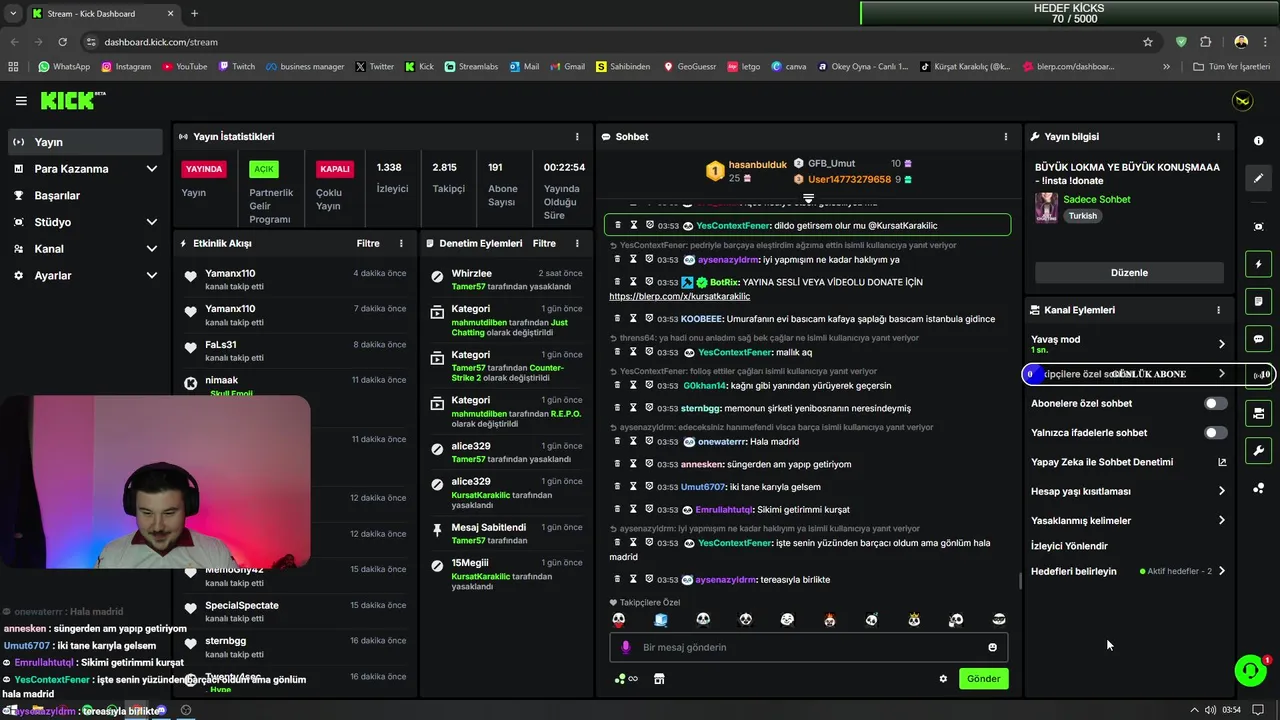Click the Twitch bookmark
The height and width of the screenshot is (720, 1280).
pos(235,66)
